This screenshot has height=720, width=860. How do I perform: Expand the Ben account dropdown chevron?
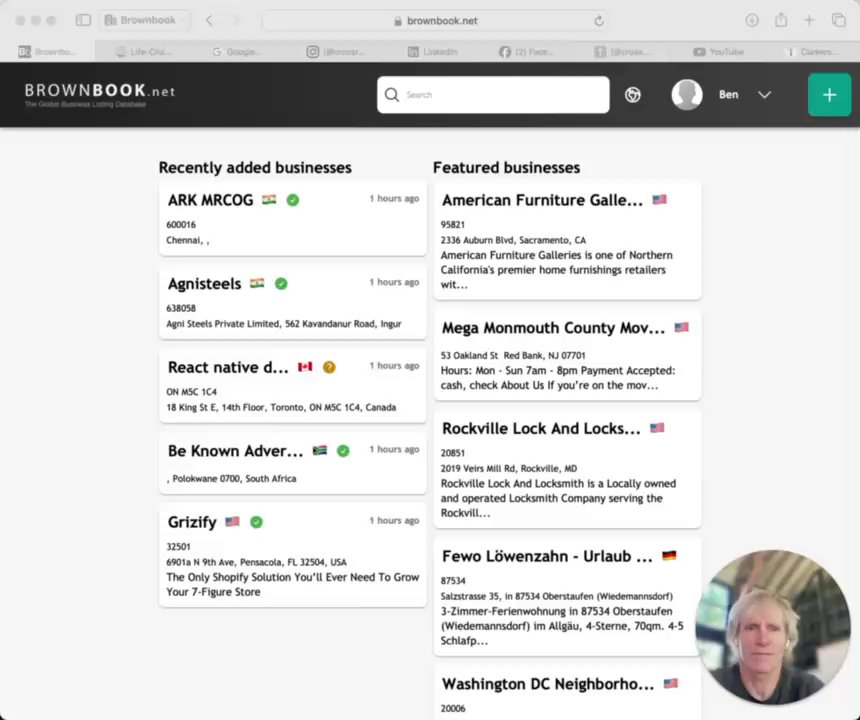tap(764, 95)
